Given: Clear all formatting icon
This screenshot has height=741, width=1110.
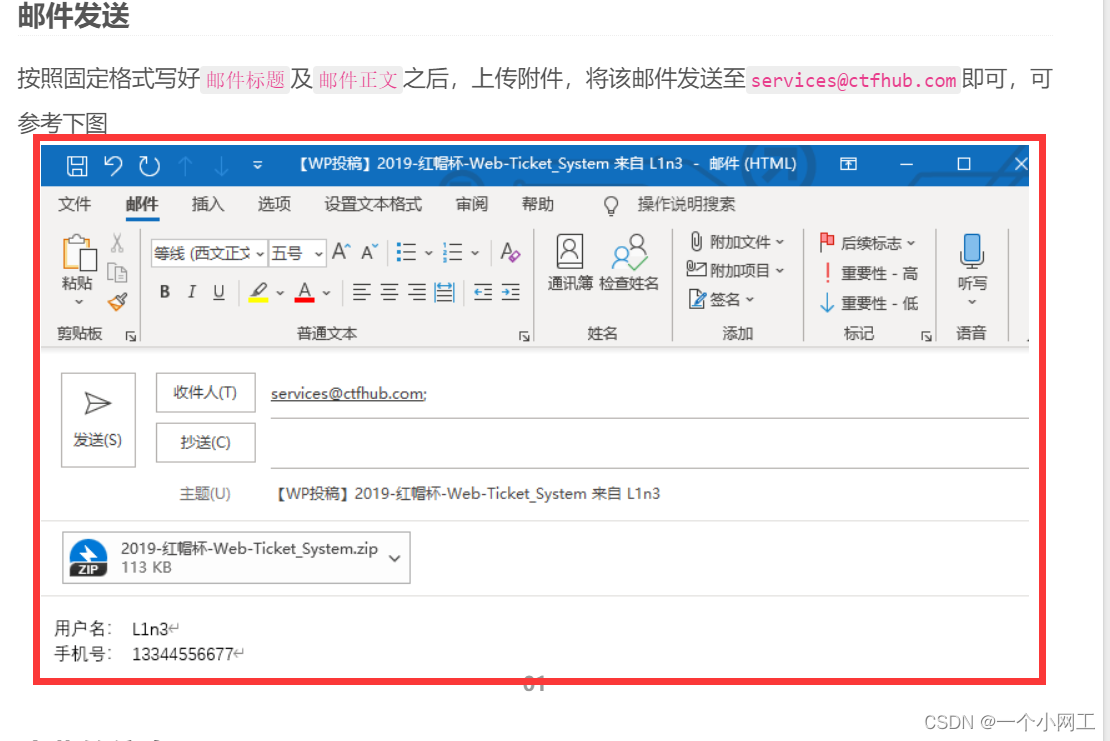Looking at the screenshot, I should 510,252.
